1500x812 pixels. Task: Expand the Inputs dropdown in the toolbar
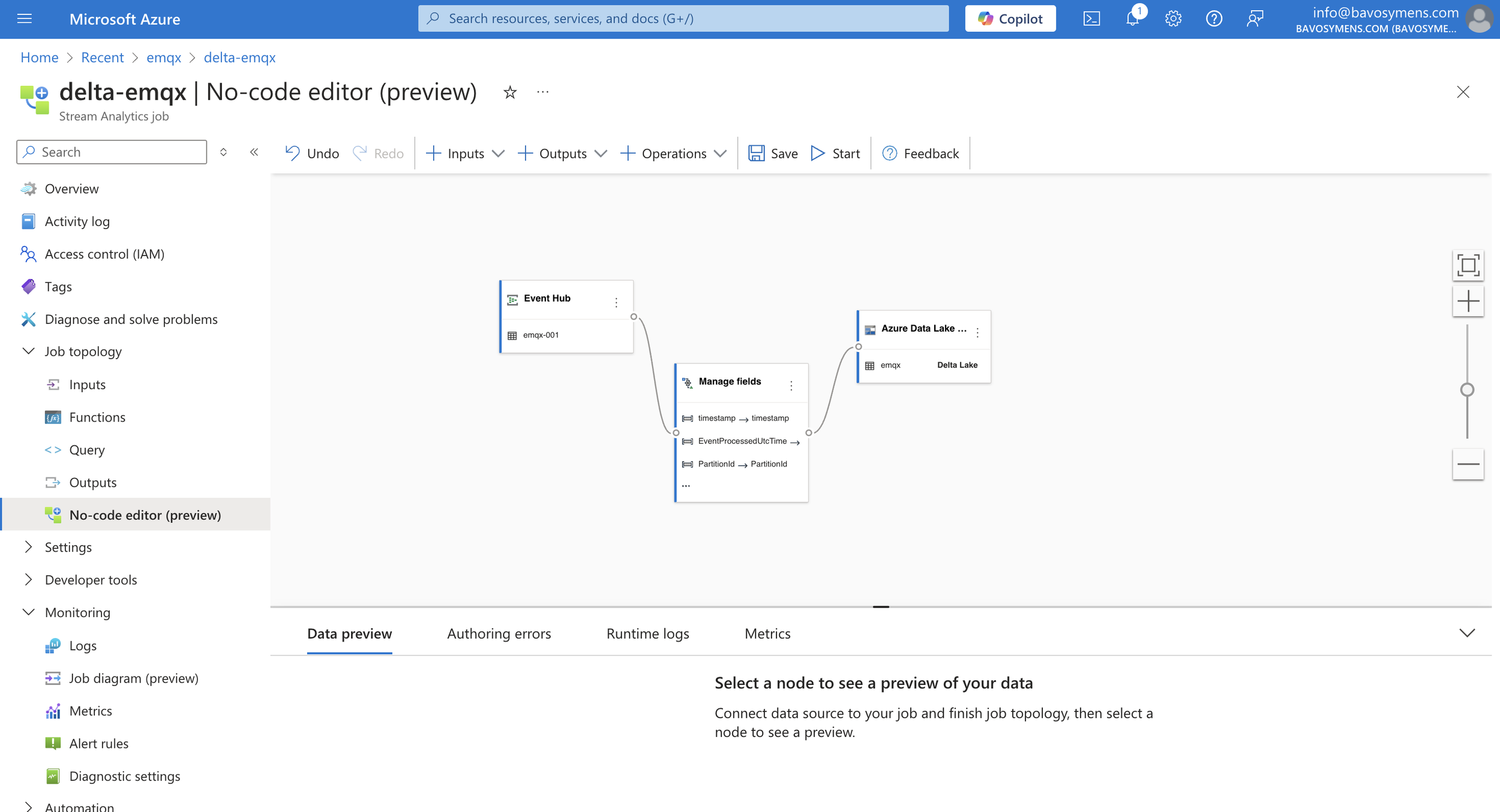pyautogui.click(x=499, y=153)
